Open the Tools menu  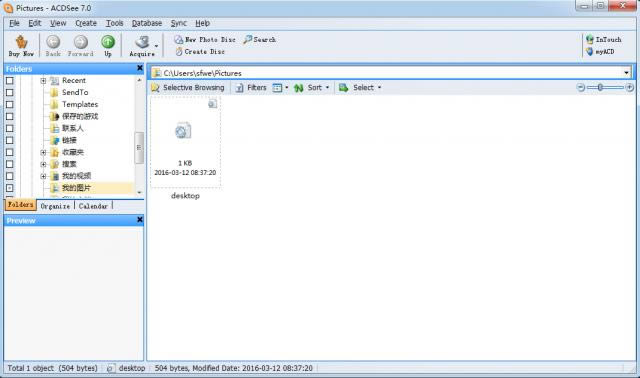[114, 23]
